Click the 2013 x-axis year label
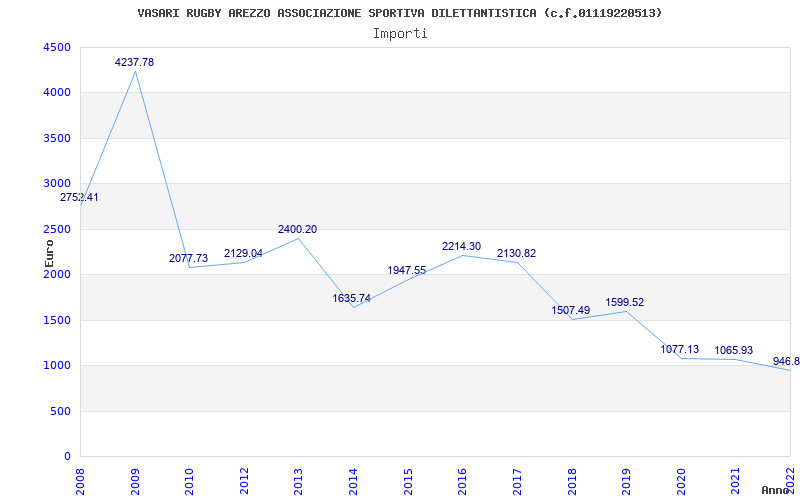Viewport: 800px width, 500px height. (x=299, y=480)
